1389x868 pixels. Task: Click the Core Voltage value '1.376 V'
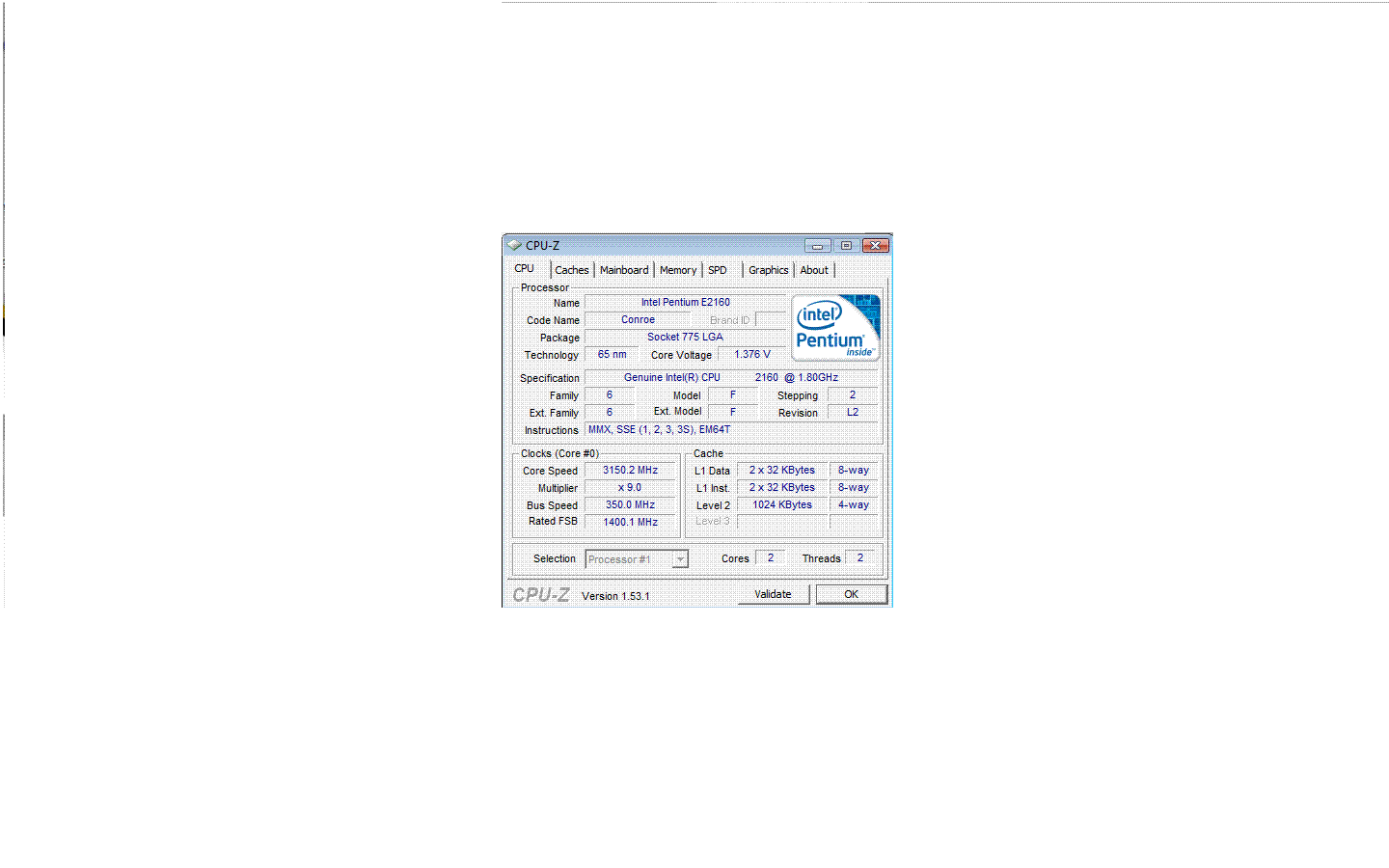click(x=751, y=354)
